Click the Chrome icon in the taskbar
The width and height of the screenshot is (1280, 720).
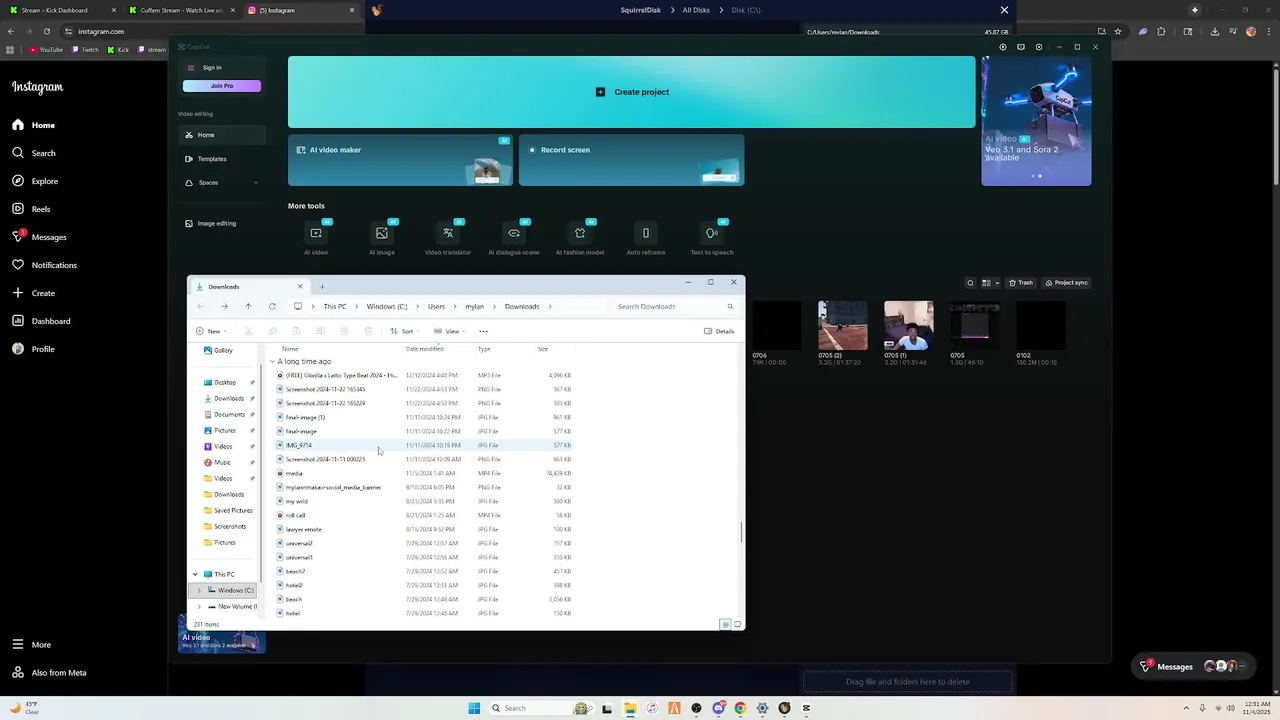[740, 708]
